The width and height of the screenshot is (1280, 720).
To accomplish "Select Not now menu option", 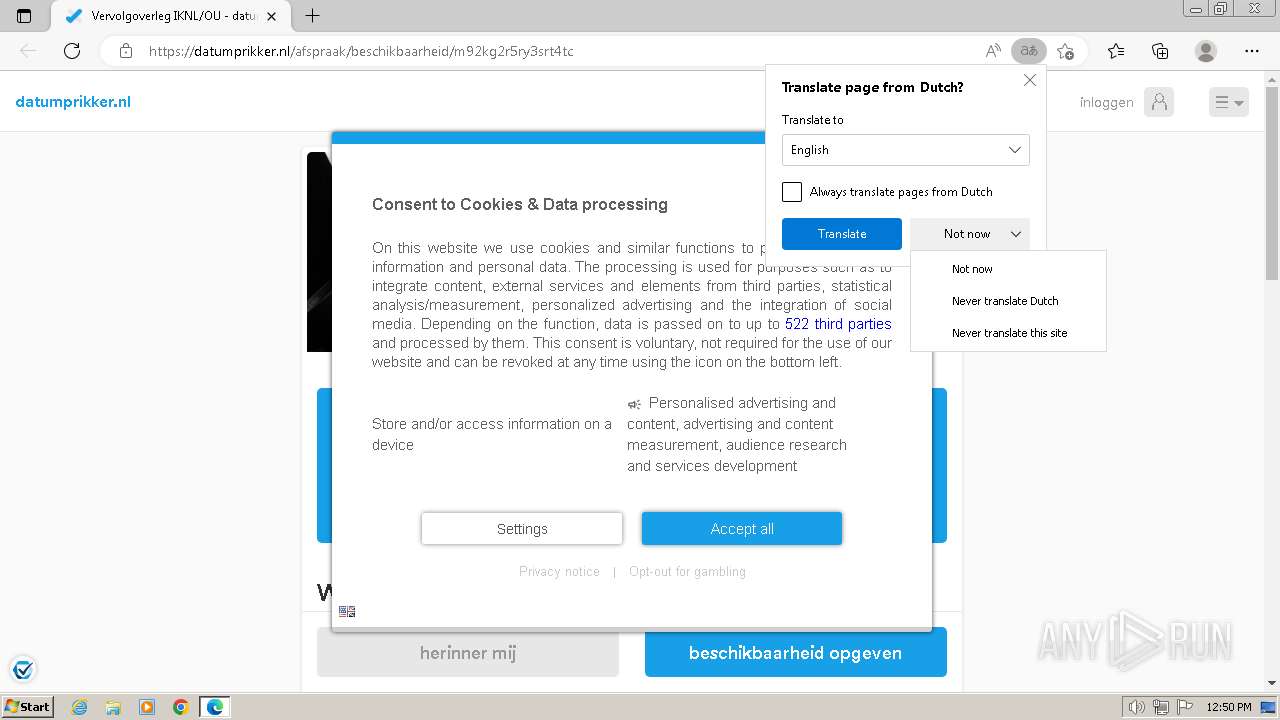I will [x=1008, y=269].
